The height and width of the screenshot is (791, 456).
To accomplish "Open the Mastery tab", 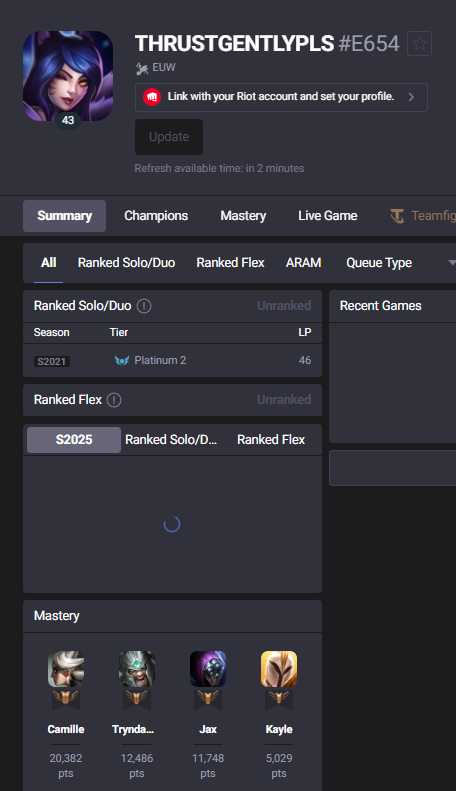I will [243, 216].
